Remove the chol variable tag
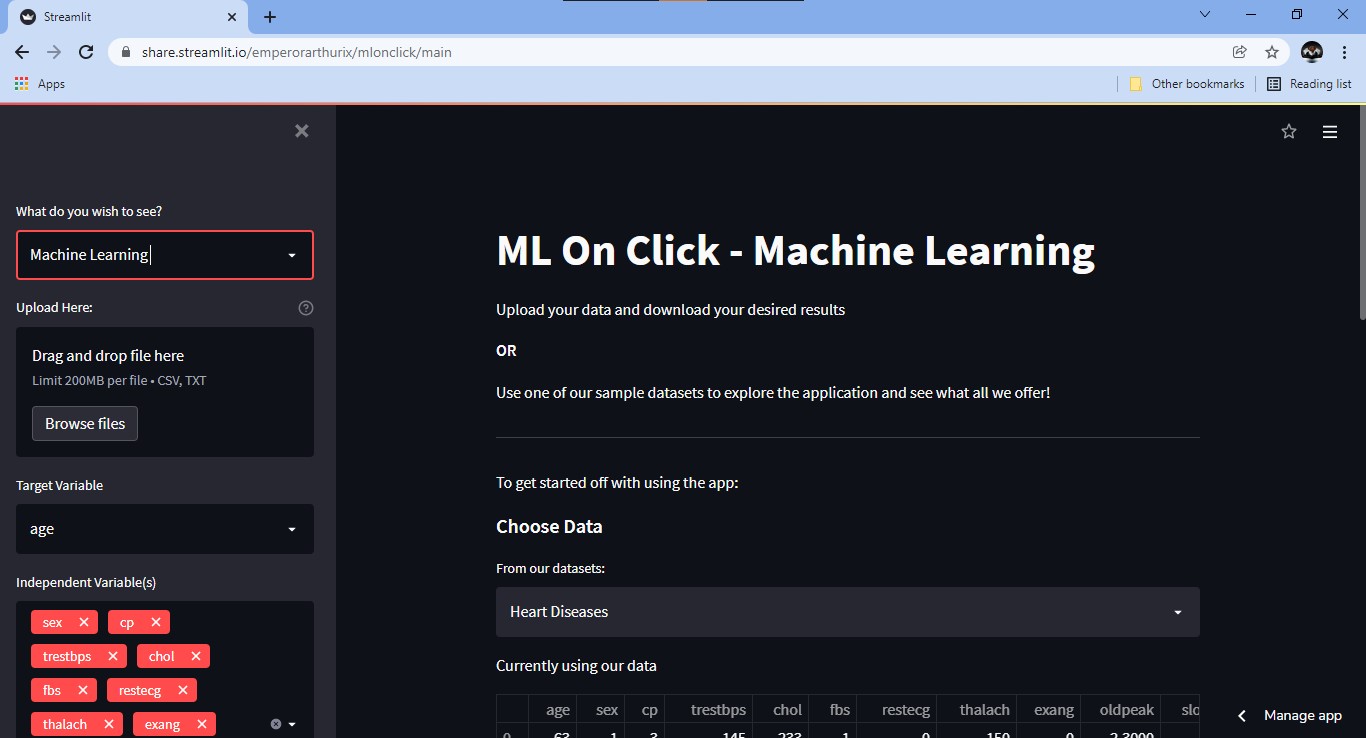Image resolution: width=1366 pixels, height=738 pixels. (x=196, y=656)
